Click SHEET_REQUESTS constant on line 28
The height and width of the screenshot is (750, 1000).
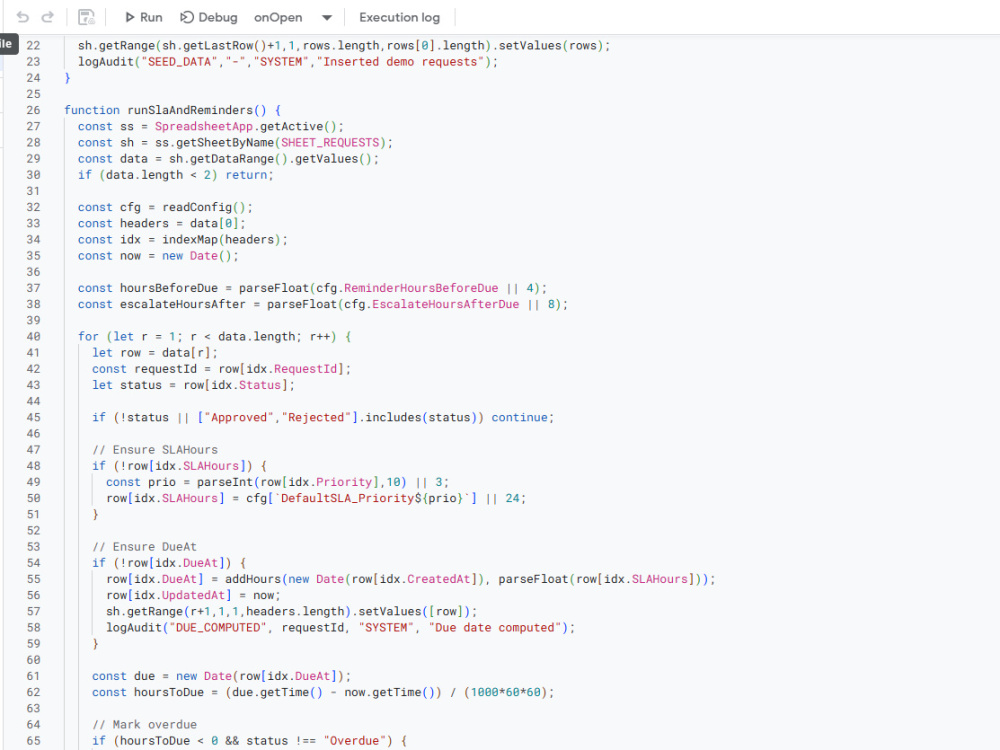[x=330, y=143]
